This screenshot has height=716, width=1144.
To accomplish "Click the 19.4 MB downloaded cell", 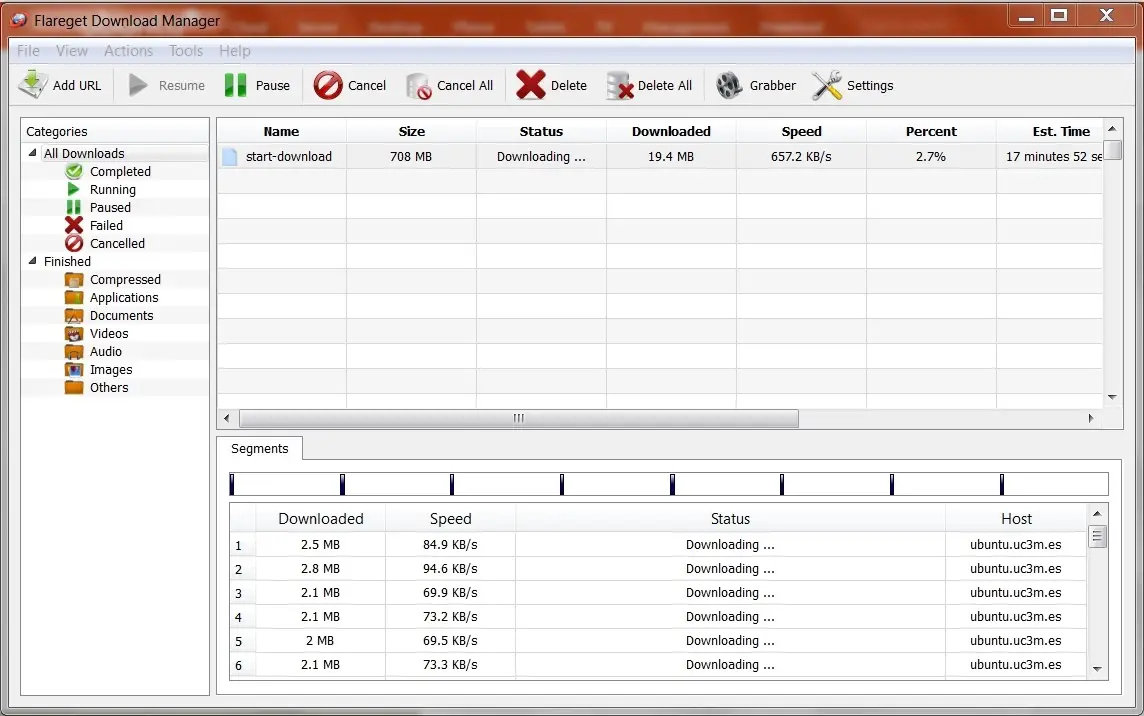I will pos(670,156).
